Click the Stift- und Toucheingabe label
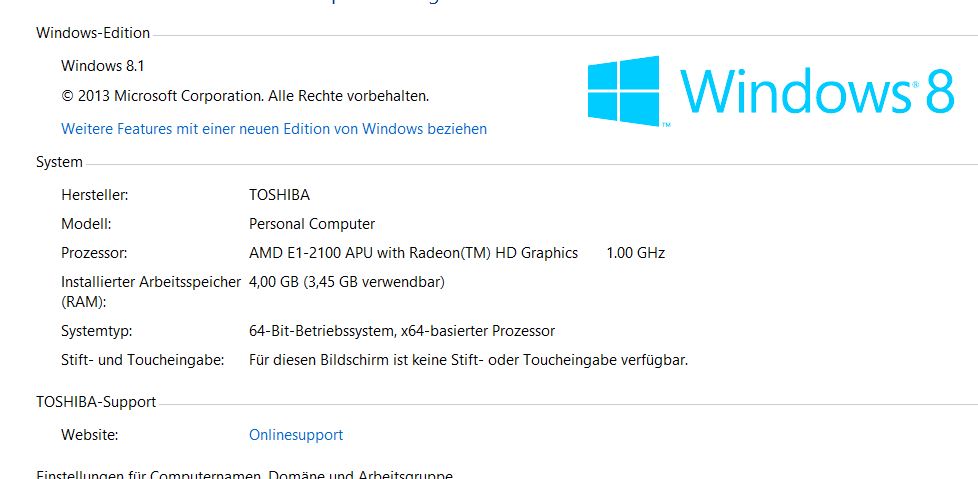Viewport: 978px width, 479px height. (x=142, y=360)
